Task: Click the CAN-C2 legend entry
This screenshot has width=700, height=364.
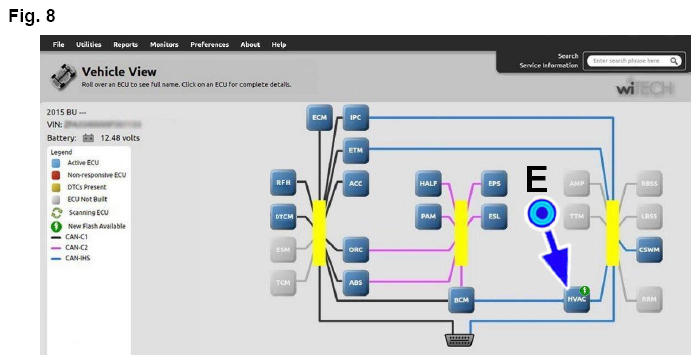Action: [70, 247]
